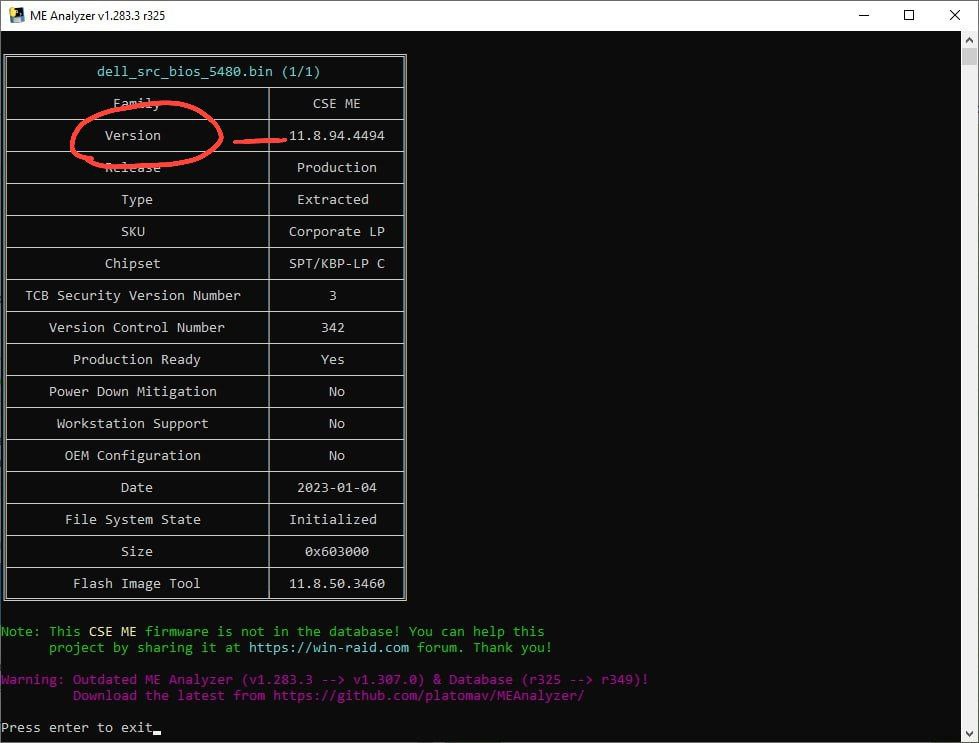Click the Version Control Number label
The height and width of the screenshot is (743, 979).
[x=137, y=328]
